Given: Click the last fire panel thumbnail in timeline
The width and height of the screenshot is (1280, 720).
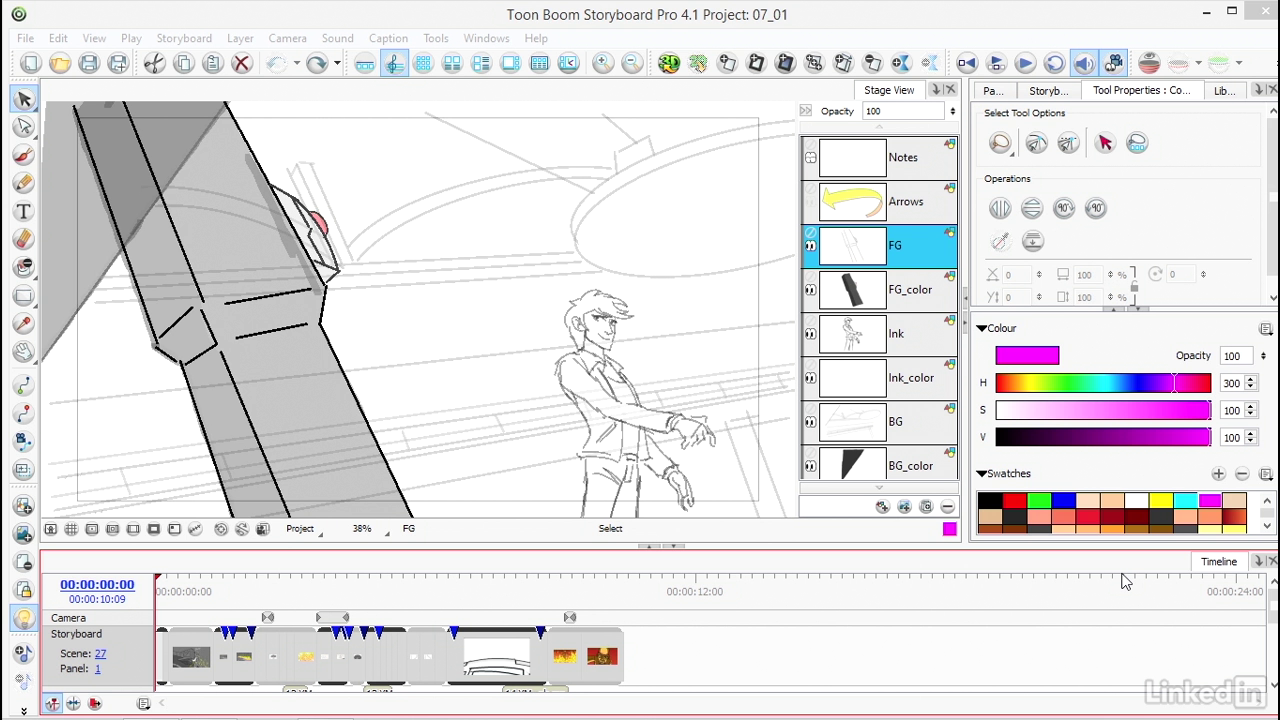Looking at the screenshot, I should (602, 657).
